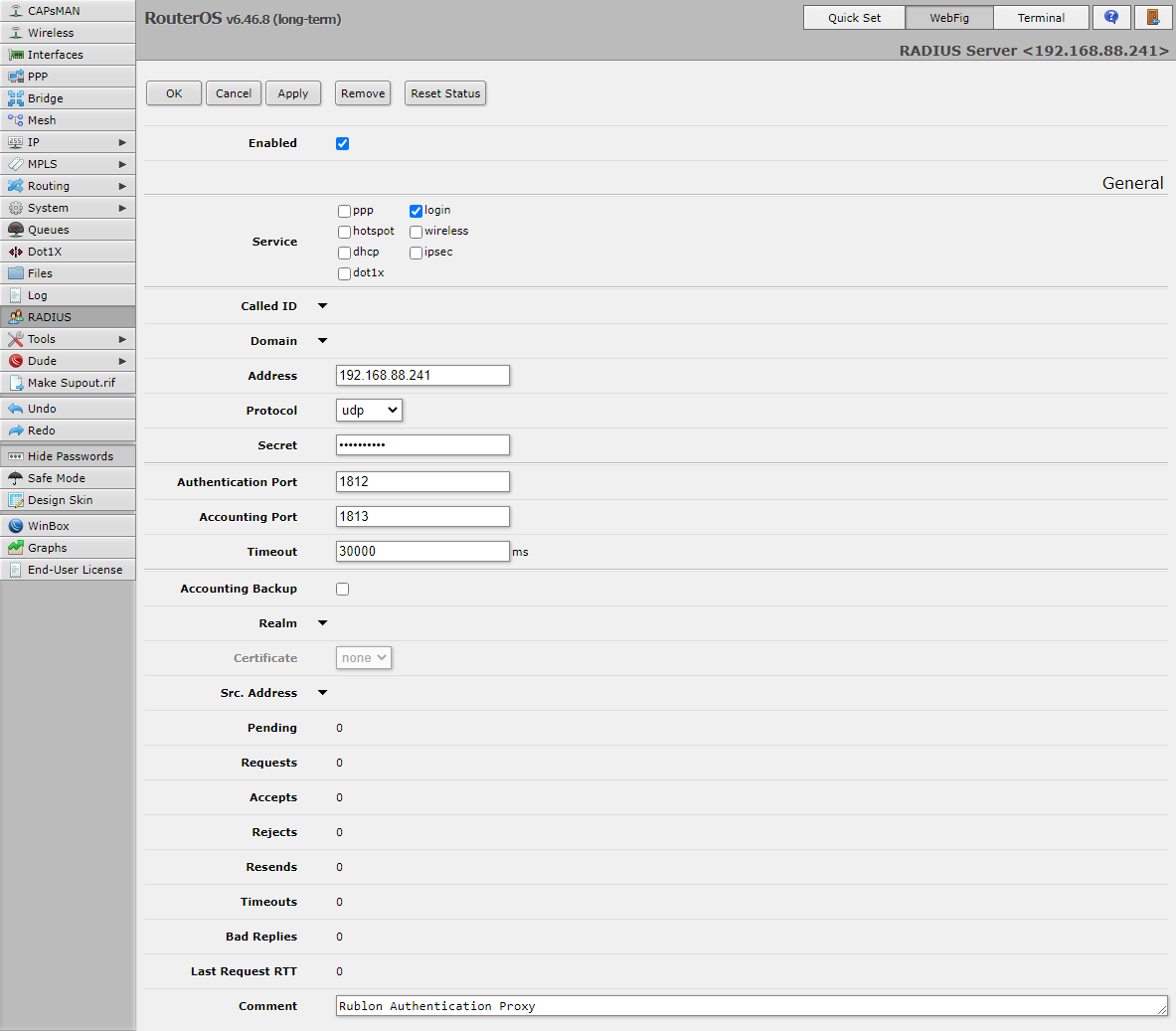Image resolution: width=1176 pixels, height=1031 pixels.
Task: Open the Quick Set tab
Action: pos(854,18)
